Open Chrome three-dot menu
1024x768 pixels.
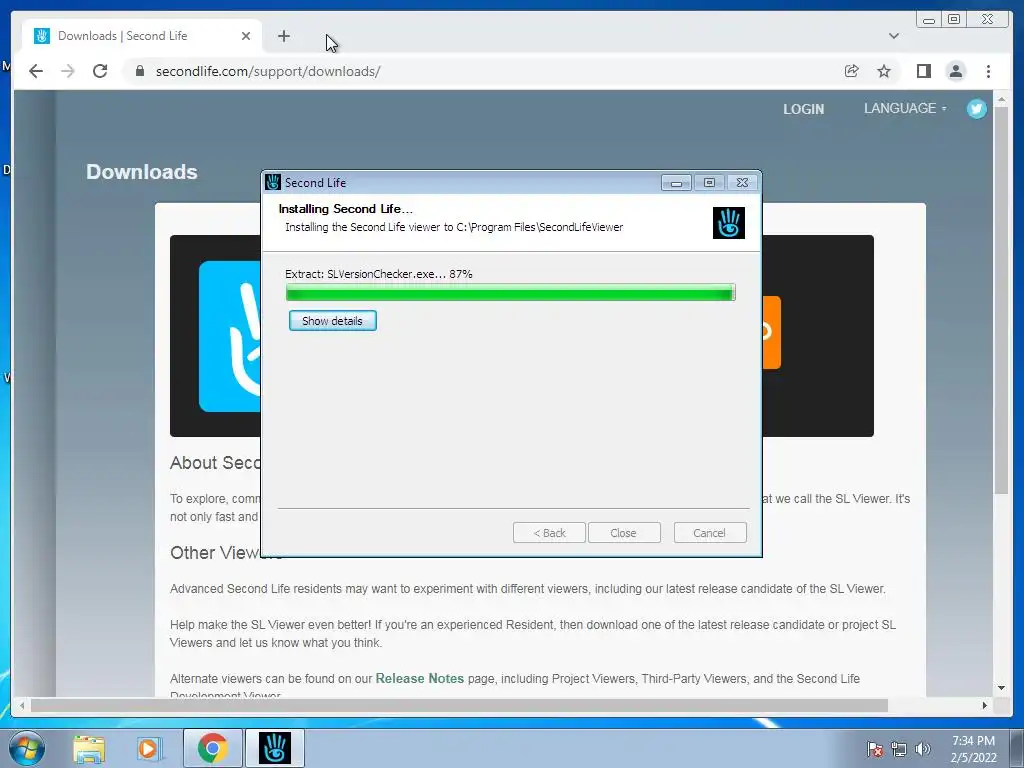[x=989, y=71]
